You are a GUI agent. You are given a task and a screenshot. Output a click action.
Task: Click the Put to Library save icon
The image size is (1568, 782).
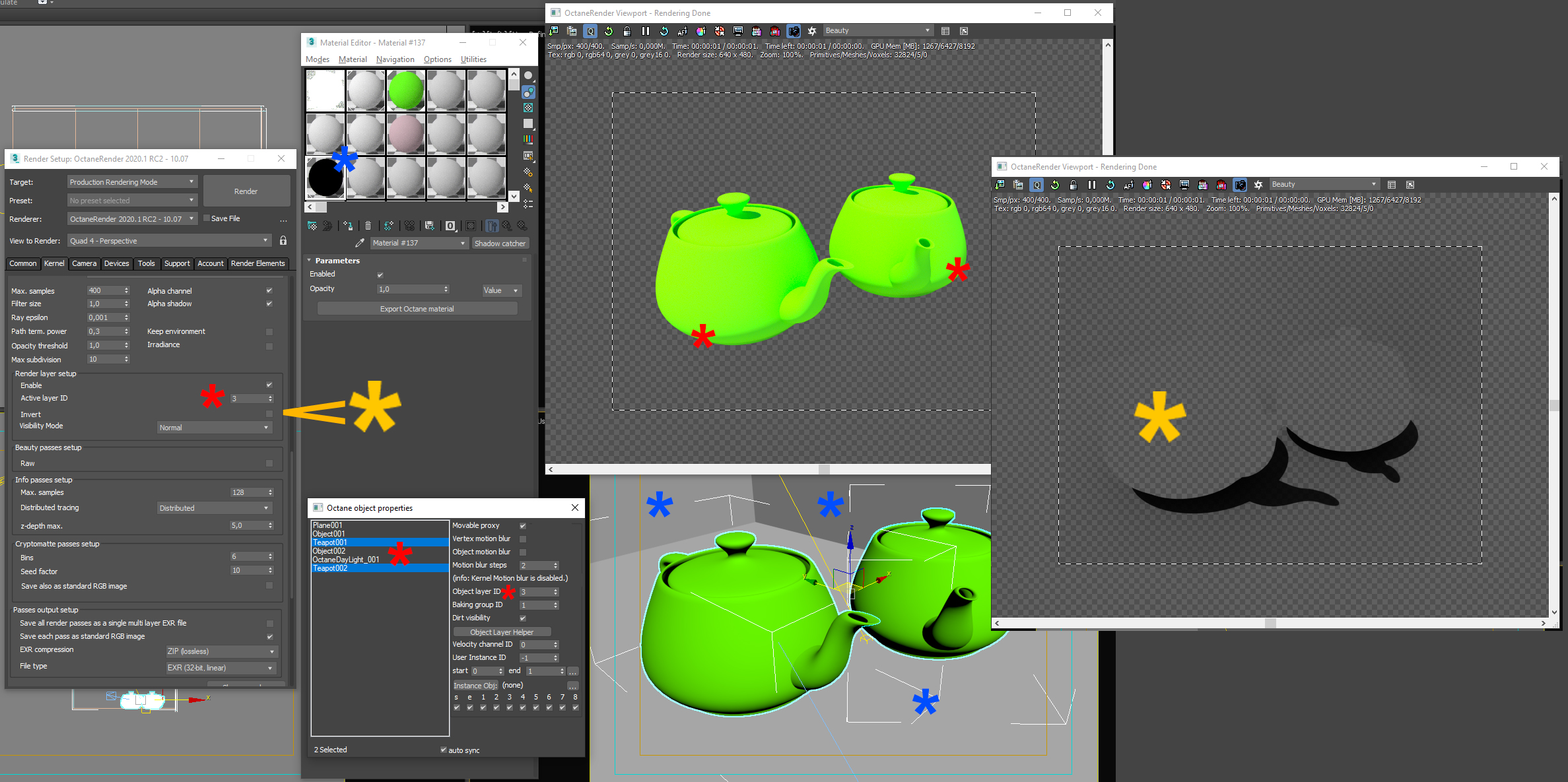[x=429, y=226]
